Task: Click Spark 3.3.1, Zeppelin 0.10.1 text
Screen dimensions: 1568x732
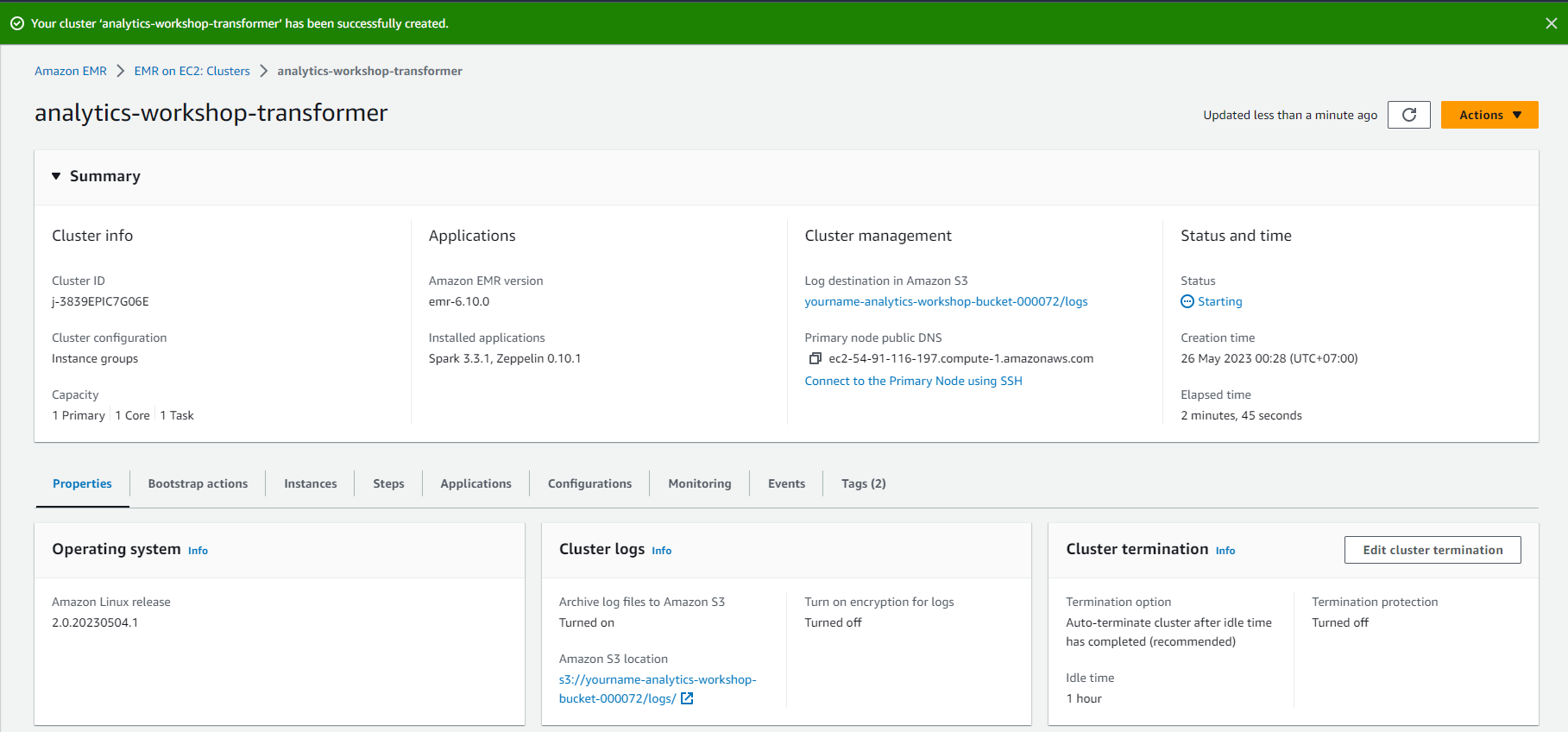Action: pyautogui.click(x=505, y=358)
